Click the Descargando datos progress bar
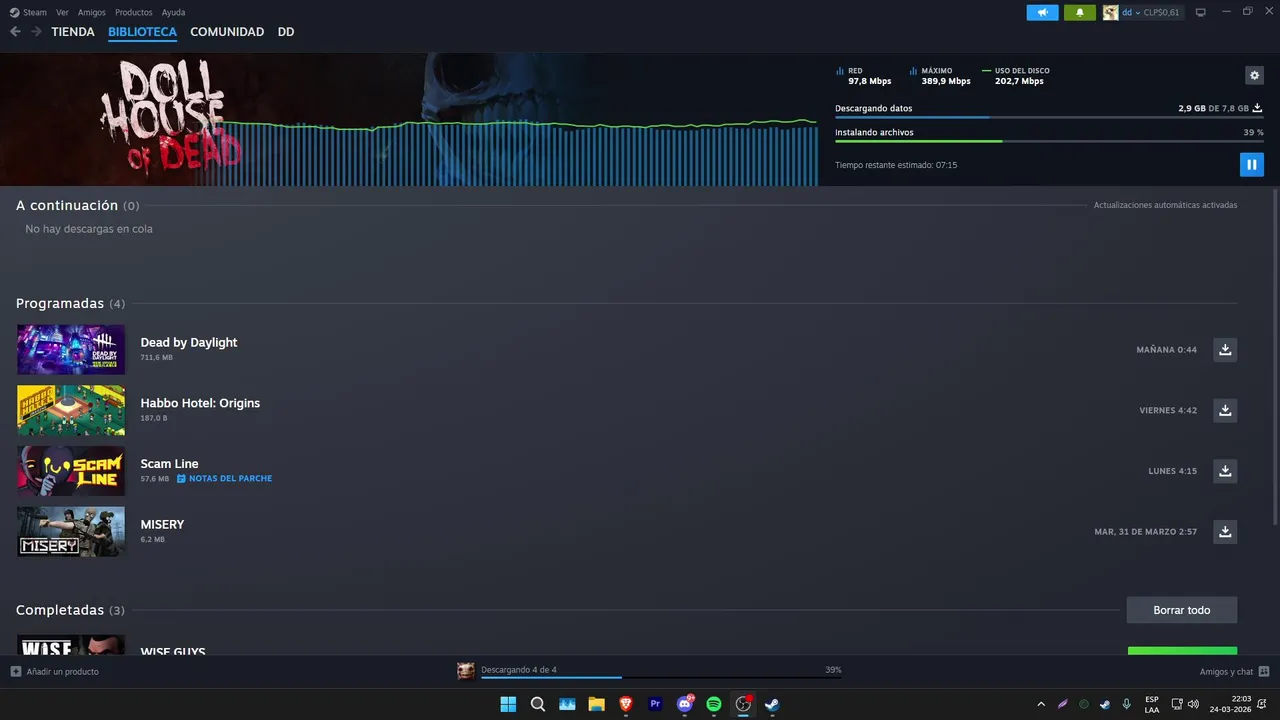This screenshot has width=1280, height=720. click(1049, 117)
